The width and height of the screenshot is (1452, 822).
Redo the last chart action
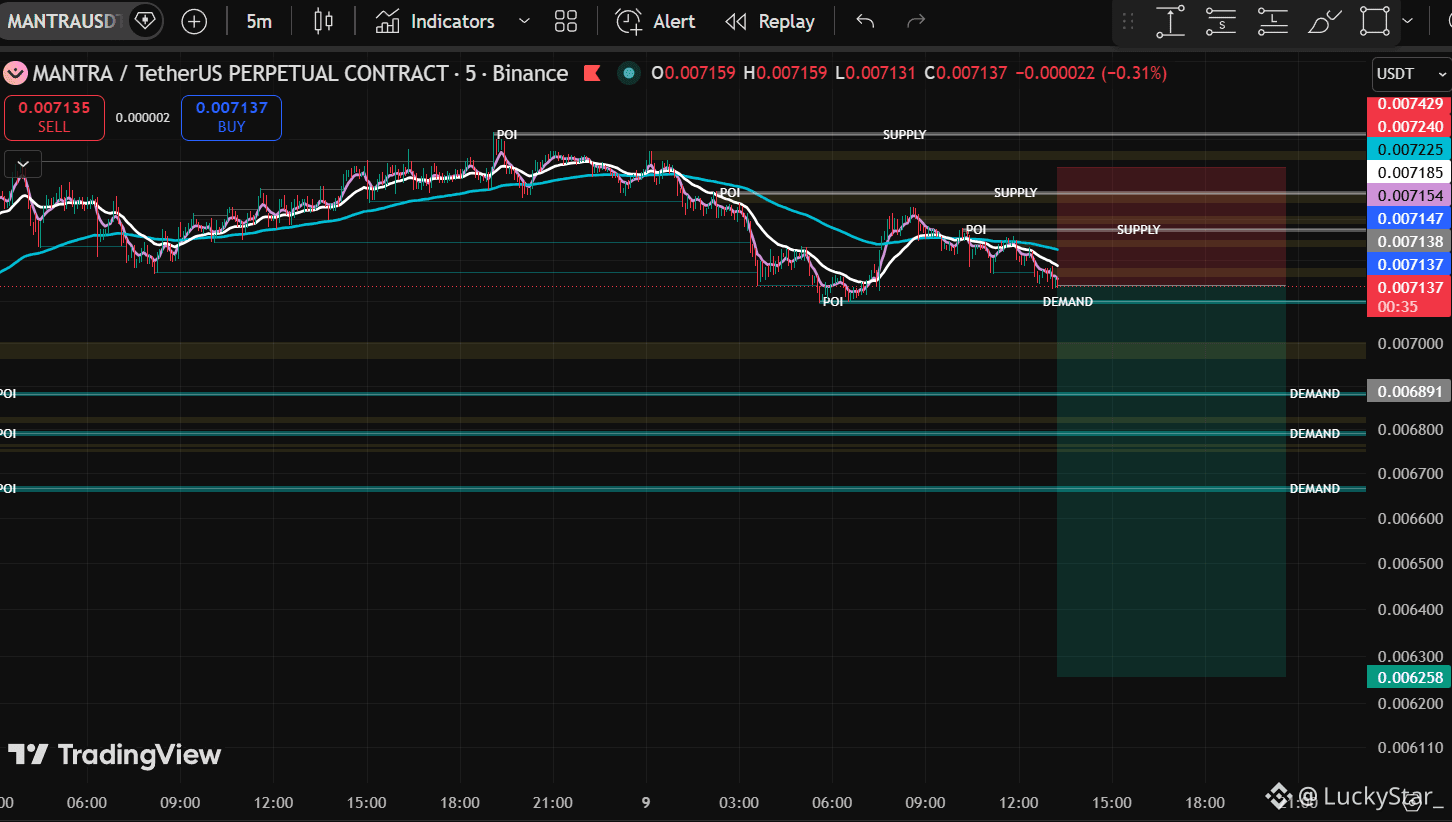tap(915, 21)
